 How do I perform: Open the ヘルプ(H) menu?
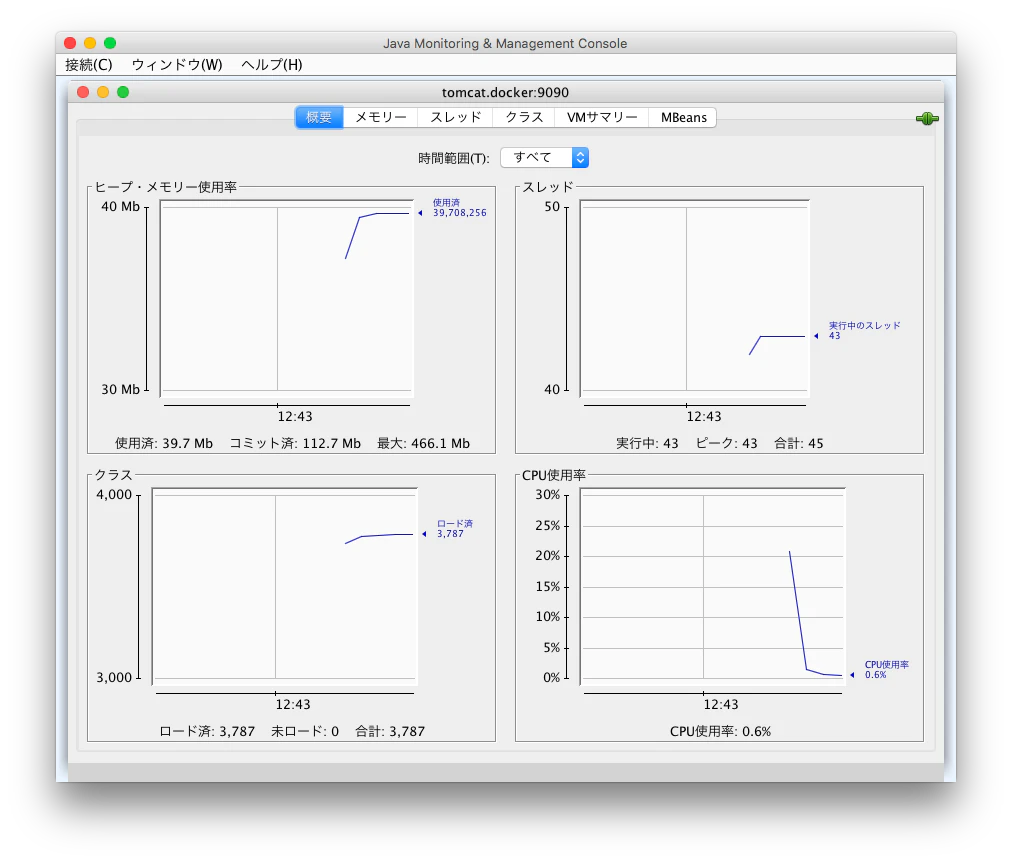(x=272, y=65)
